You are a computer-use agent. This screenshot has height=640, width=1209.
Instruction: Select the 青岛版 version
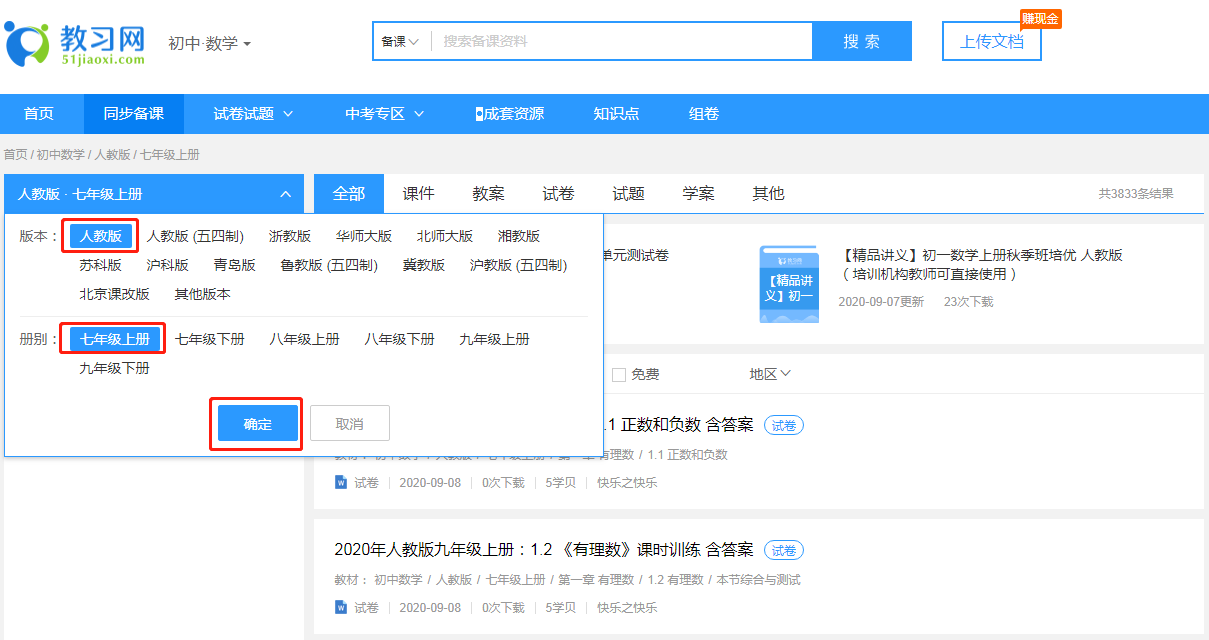pyautogui.click(x=235, y=265)
